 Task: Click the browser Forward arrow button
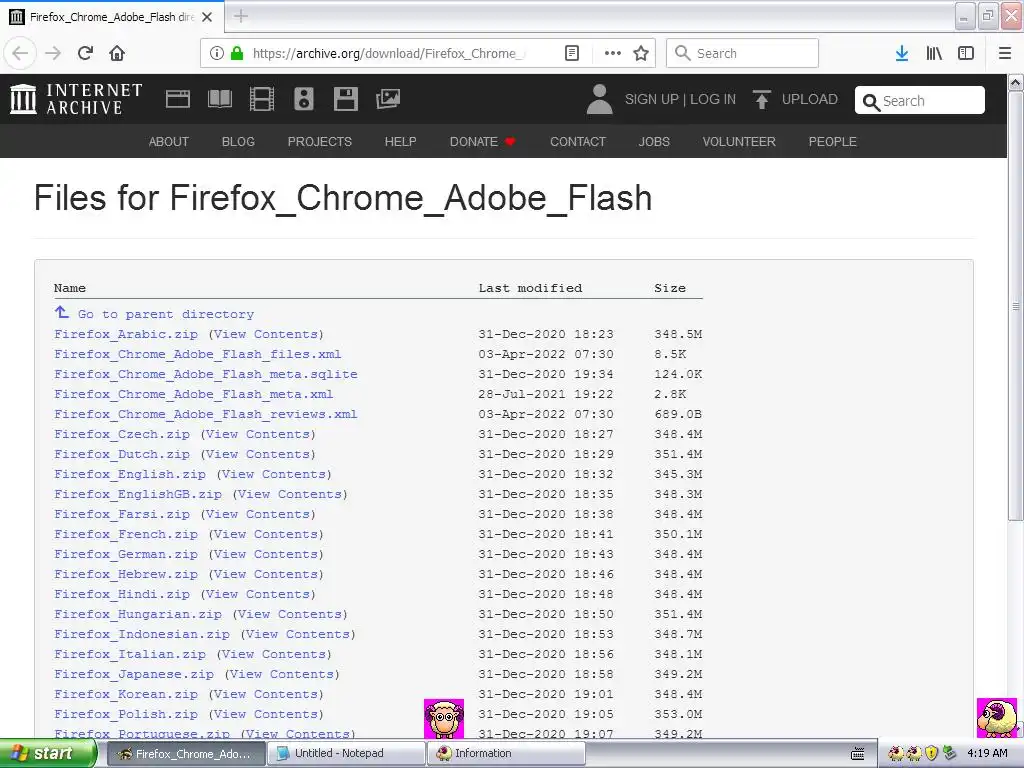pyautogui.click(x=53, y=54)
